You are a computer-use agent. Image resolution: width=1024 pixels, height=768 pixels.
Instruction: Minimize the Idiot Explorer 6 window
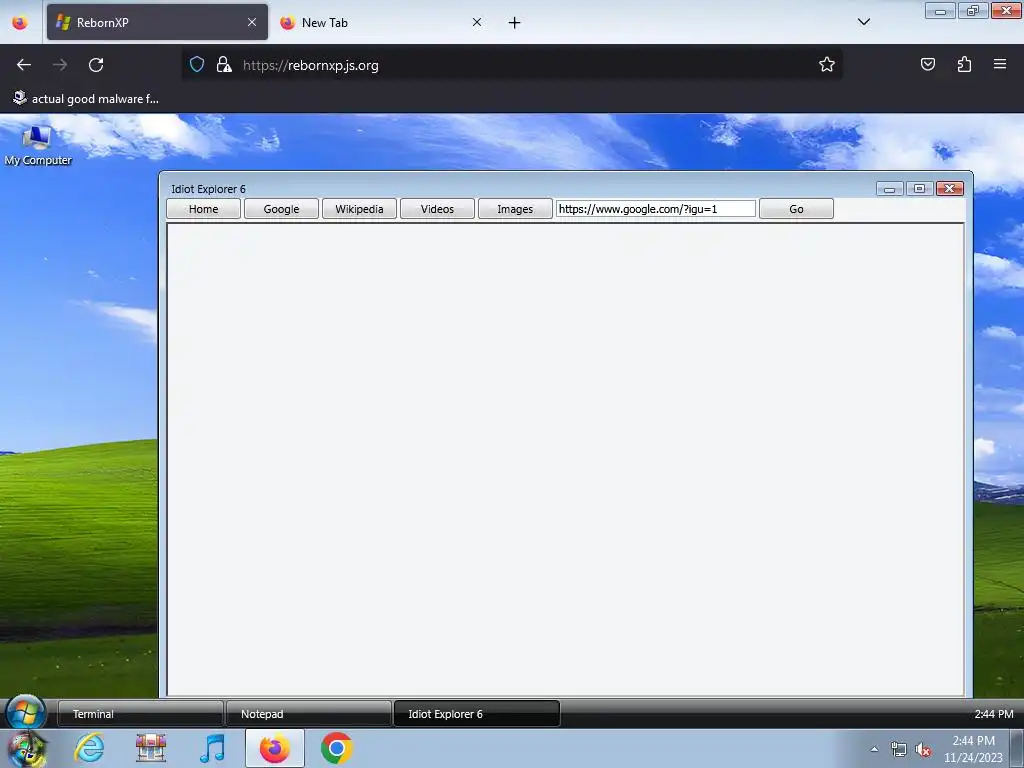[889, 189]
